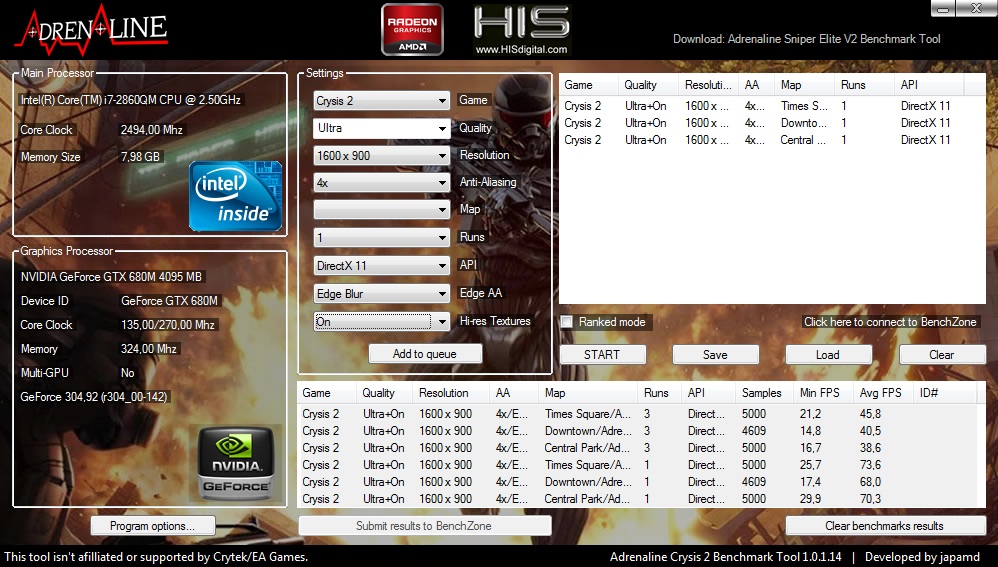The height and width of the screenshot is (567, 998).
Task: Select queue row with map Downto...
Action: pyautogui.click(x=763, y=123)
